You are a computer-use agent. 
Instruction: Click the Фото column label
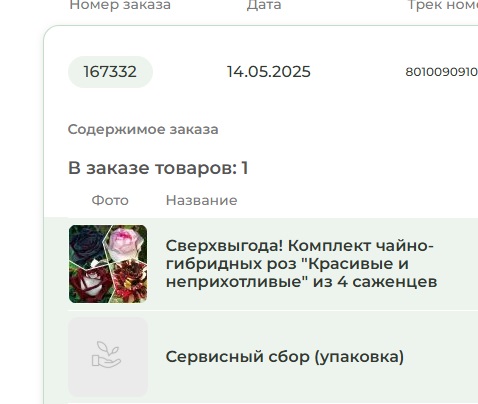coord(110,200)
